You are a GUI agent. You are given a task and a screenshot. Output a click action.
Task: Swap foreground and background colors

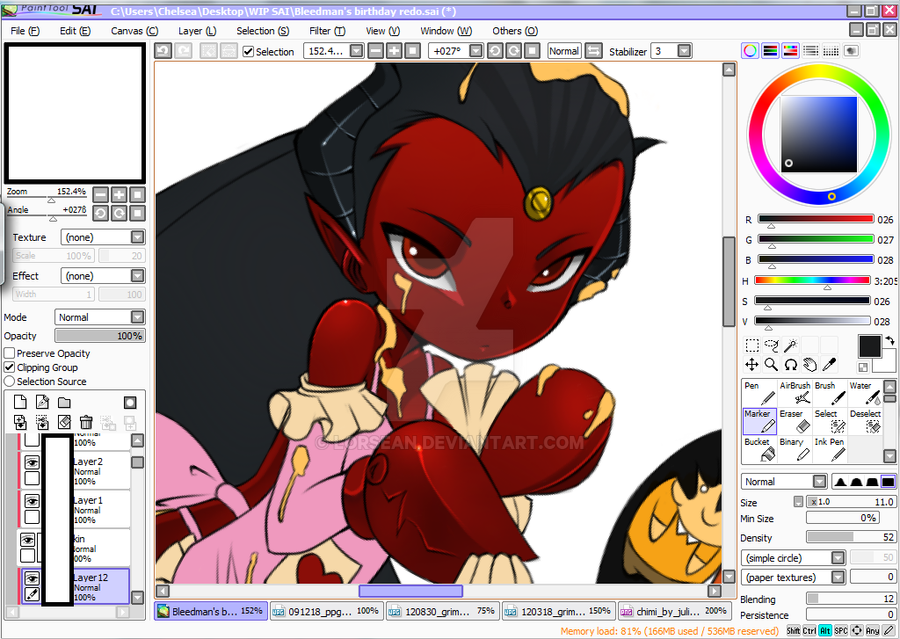(x=890, y=340)
